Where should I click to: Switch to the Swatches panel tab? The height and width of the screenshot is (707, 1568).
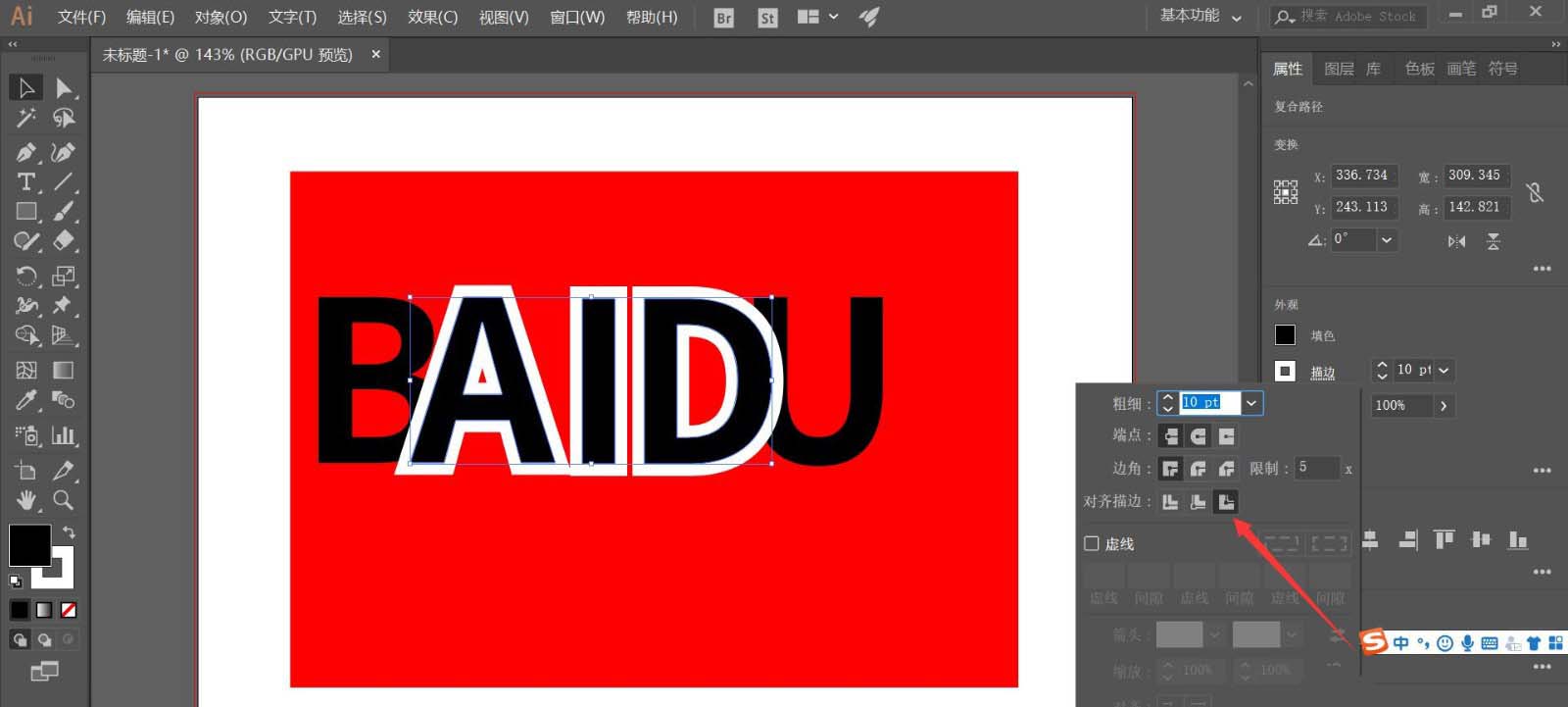click(x=1419, y=69)
